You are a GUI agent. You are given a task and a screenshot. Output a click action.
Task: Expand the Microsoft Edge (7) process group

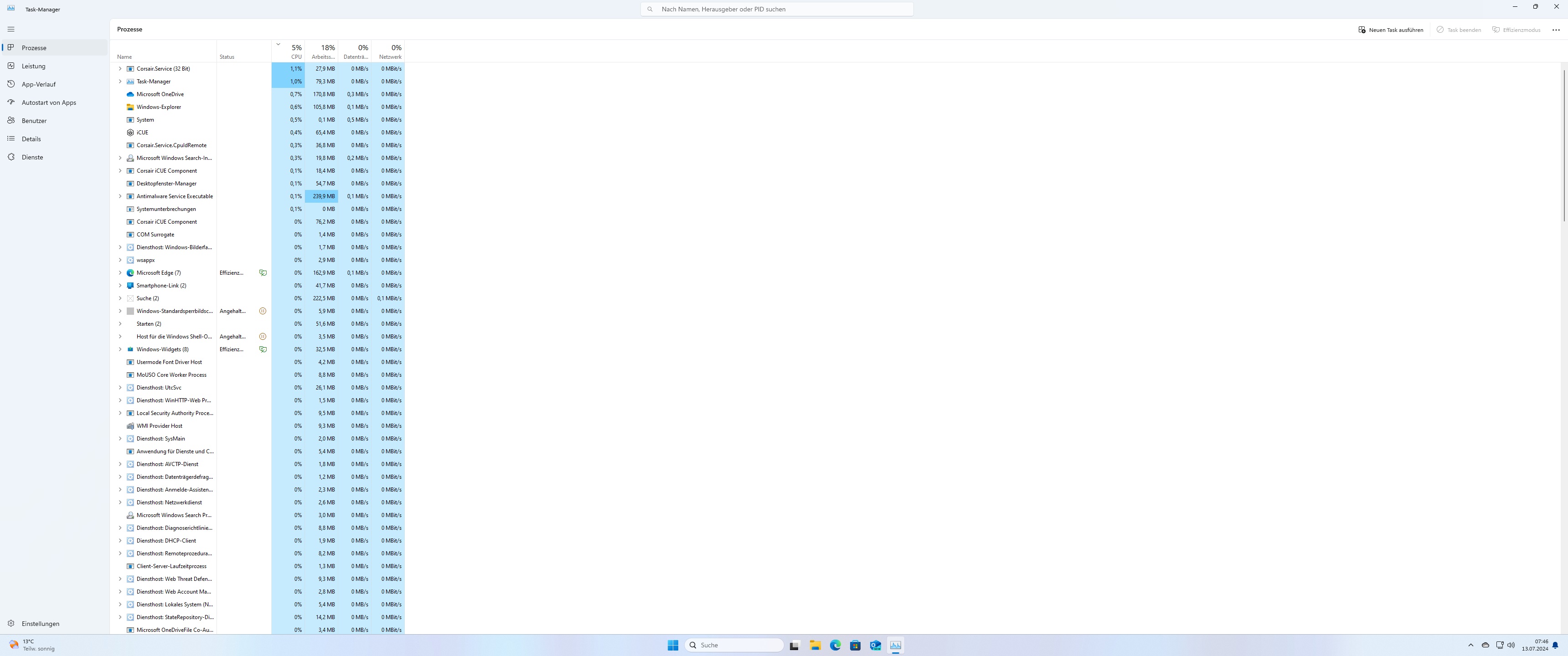point(120,272)
